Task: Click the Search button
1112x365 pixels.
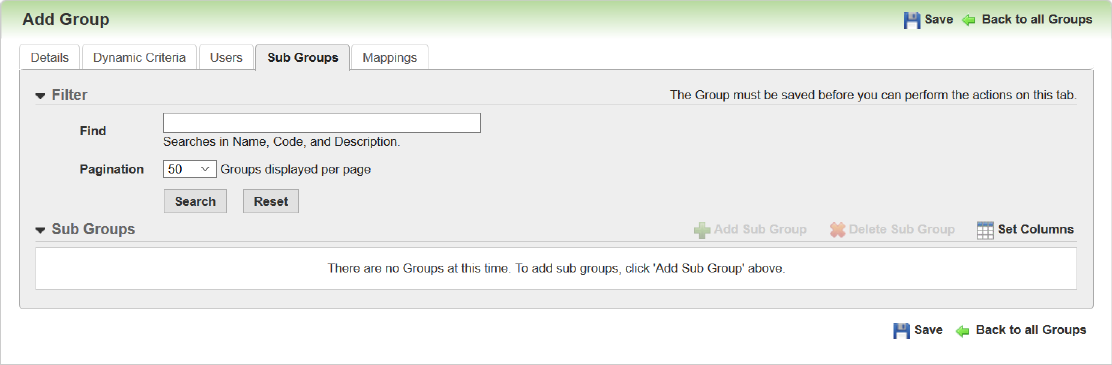Action: point(195,201)
